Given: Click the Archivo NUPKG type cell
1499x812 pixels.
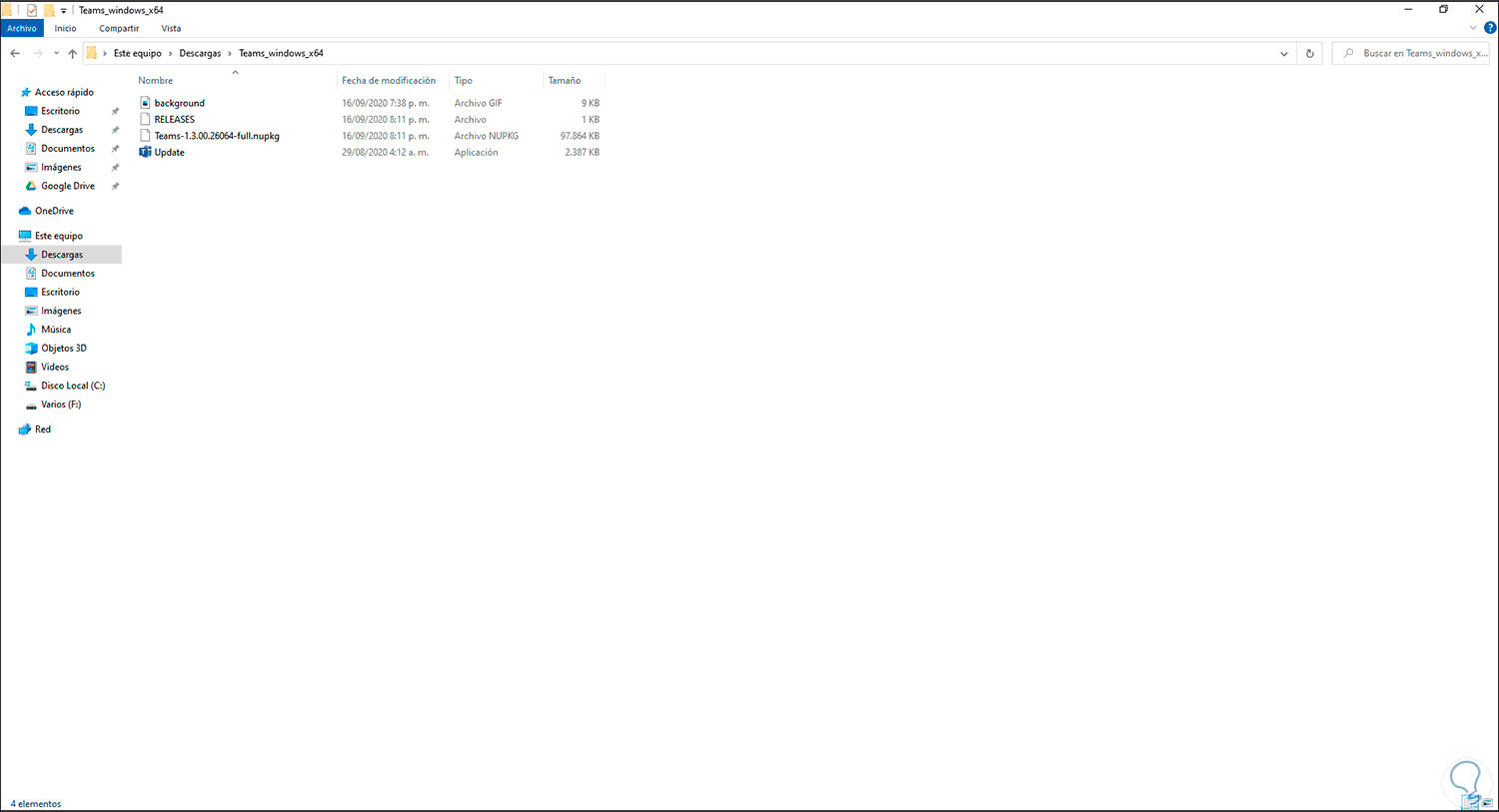Looking at the screenshot, I should (x=487, y=136).
